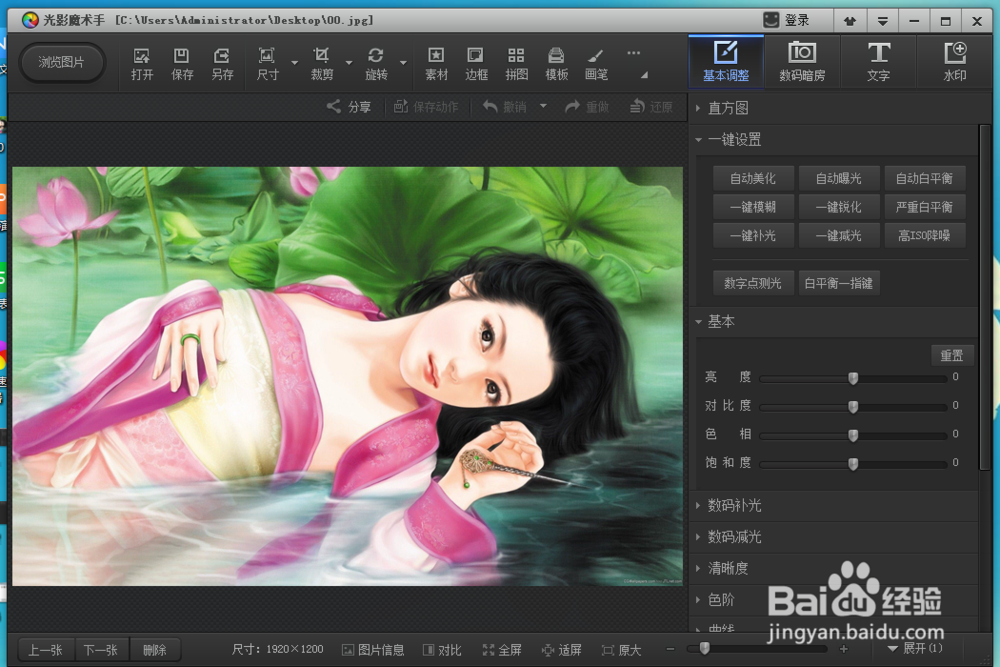Click the zoom out minus icon
Screen dimensions: 1000x667
tap(670, 649)
